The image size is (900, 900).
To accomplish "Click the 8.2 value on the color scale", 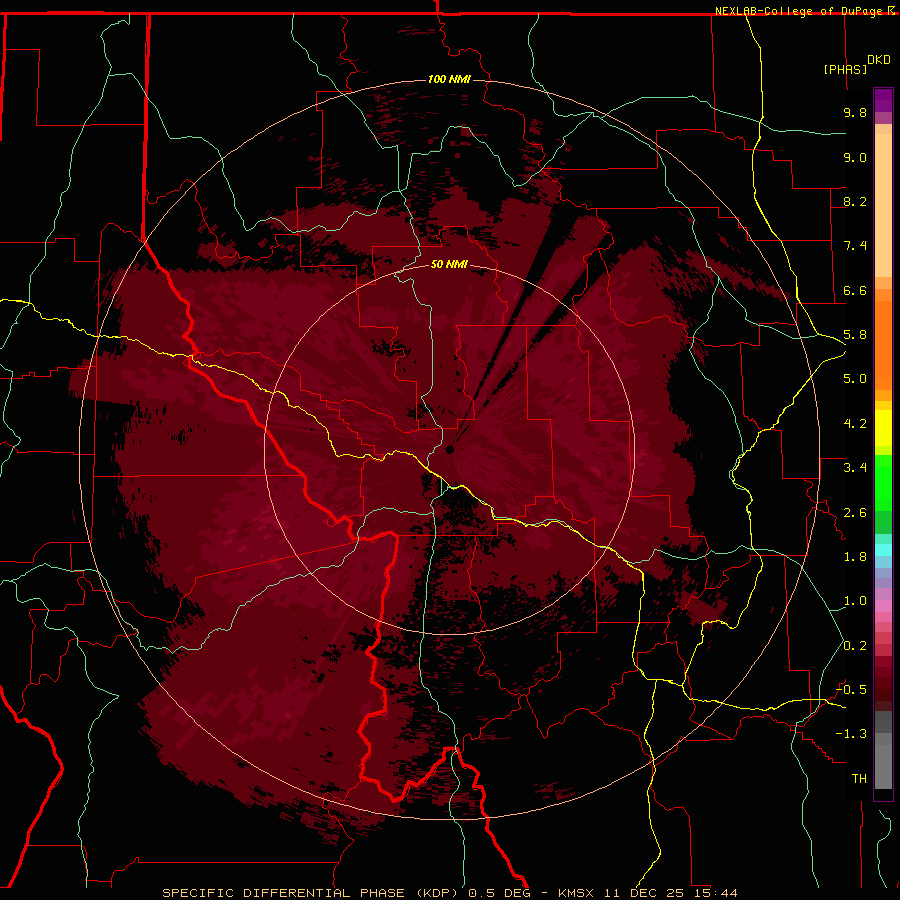I will point(855,201).
